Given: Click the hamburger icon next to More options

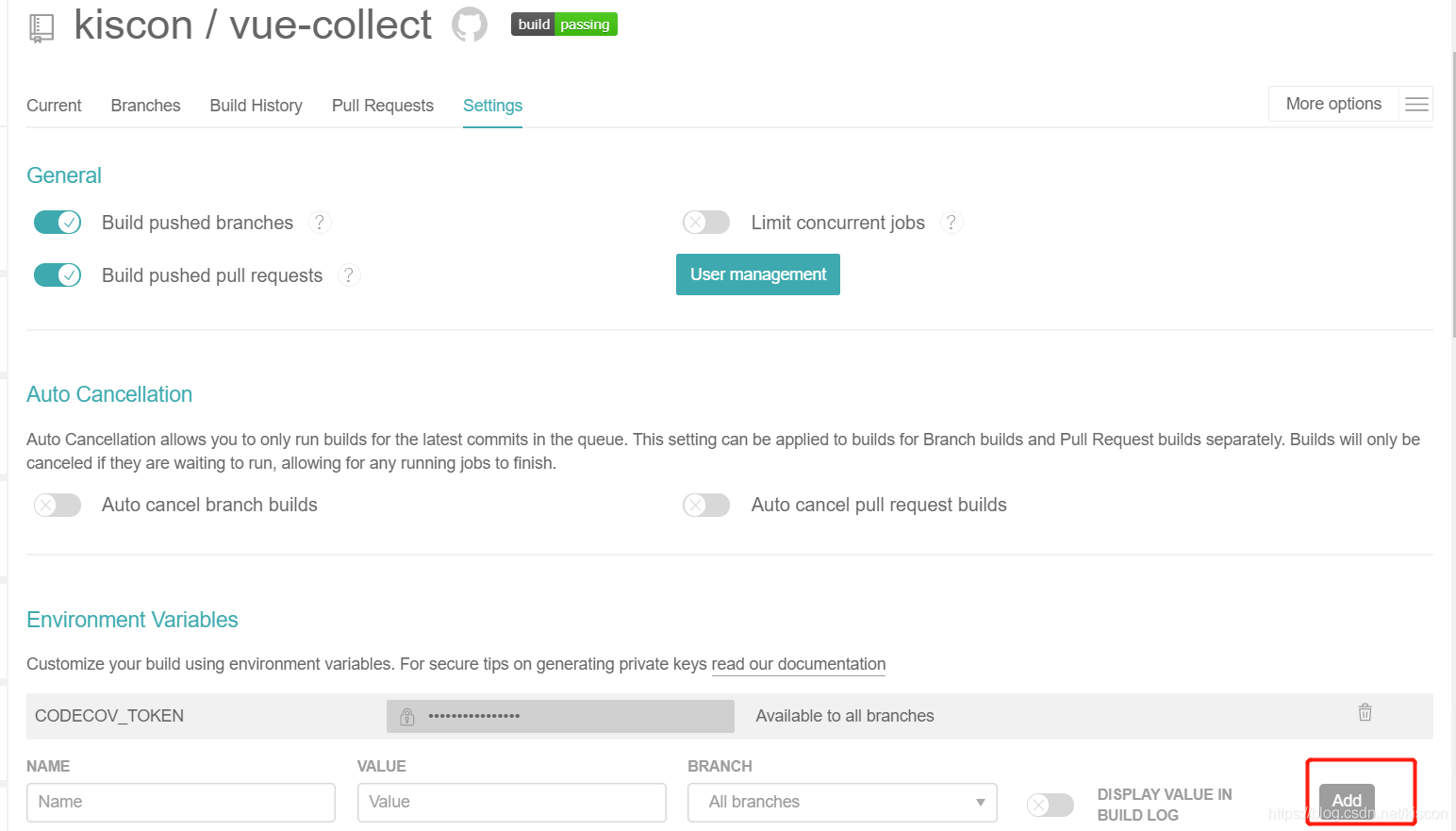Looking at the screenshot, I should tap(1416, 104).
